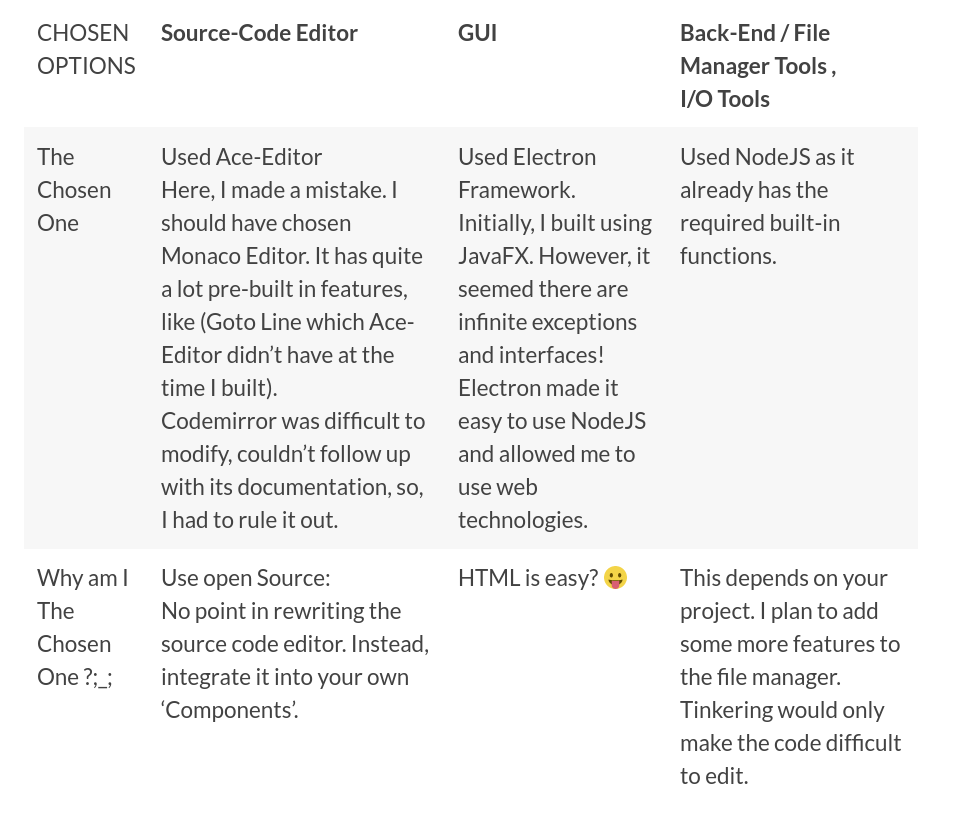Viewport: 954px width, 818px height.
Task: Select the "Back-End / File Manager Tools" header
Action: (755, 49)
